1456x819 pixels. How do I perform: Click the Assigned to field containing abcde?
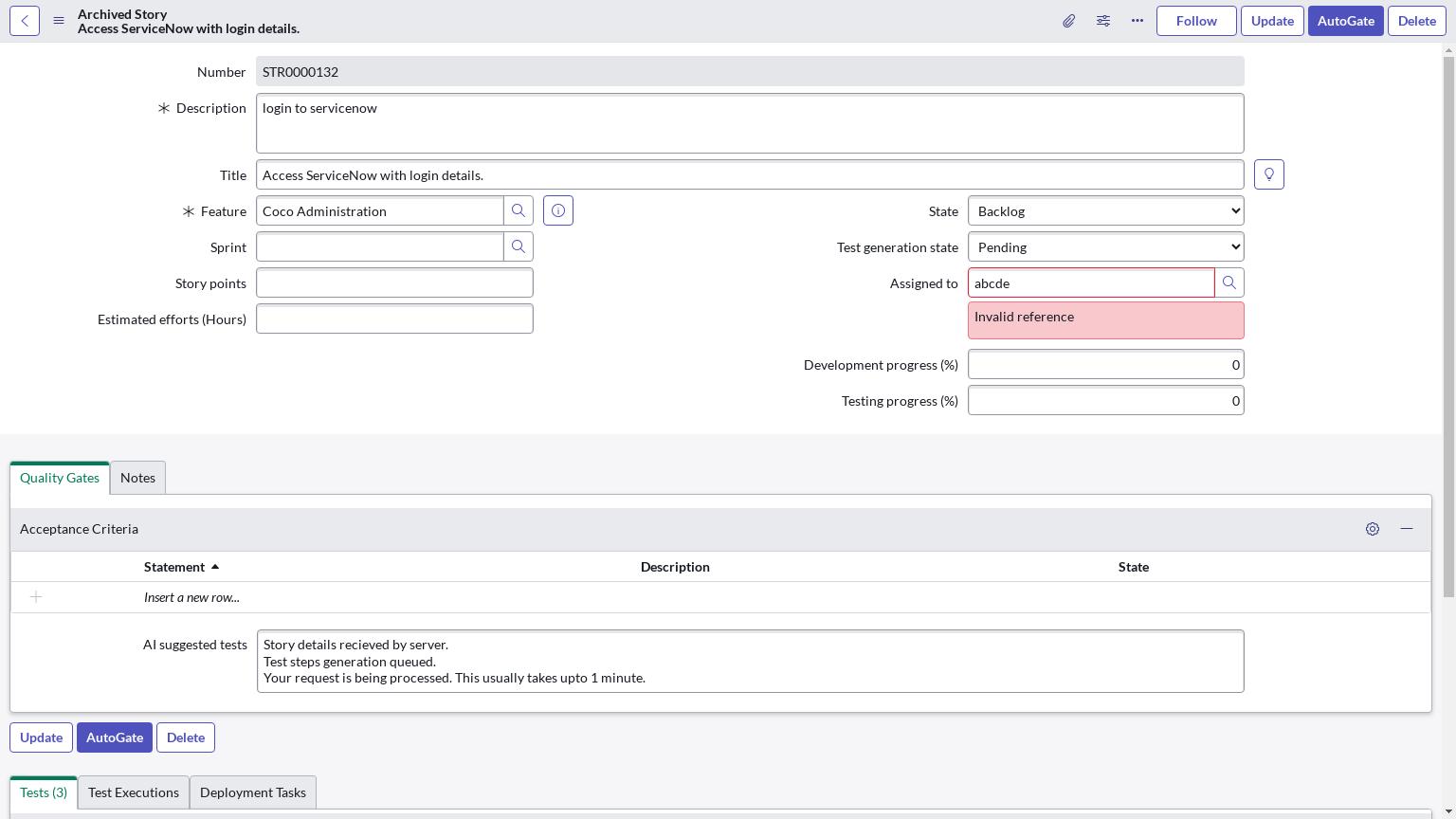tap(1091, 282)
